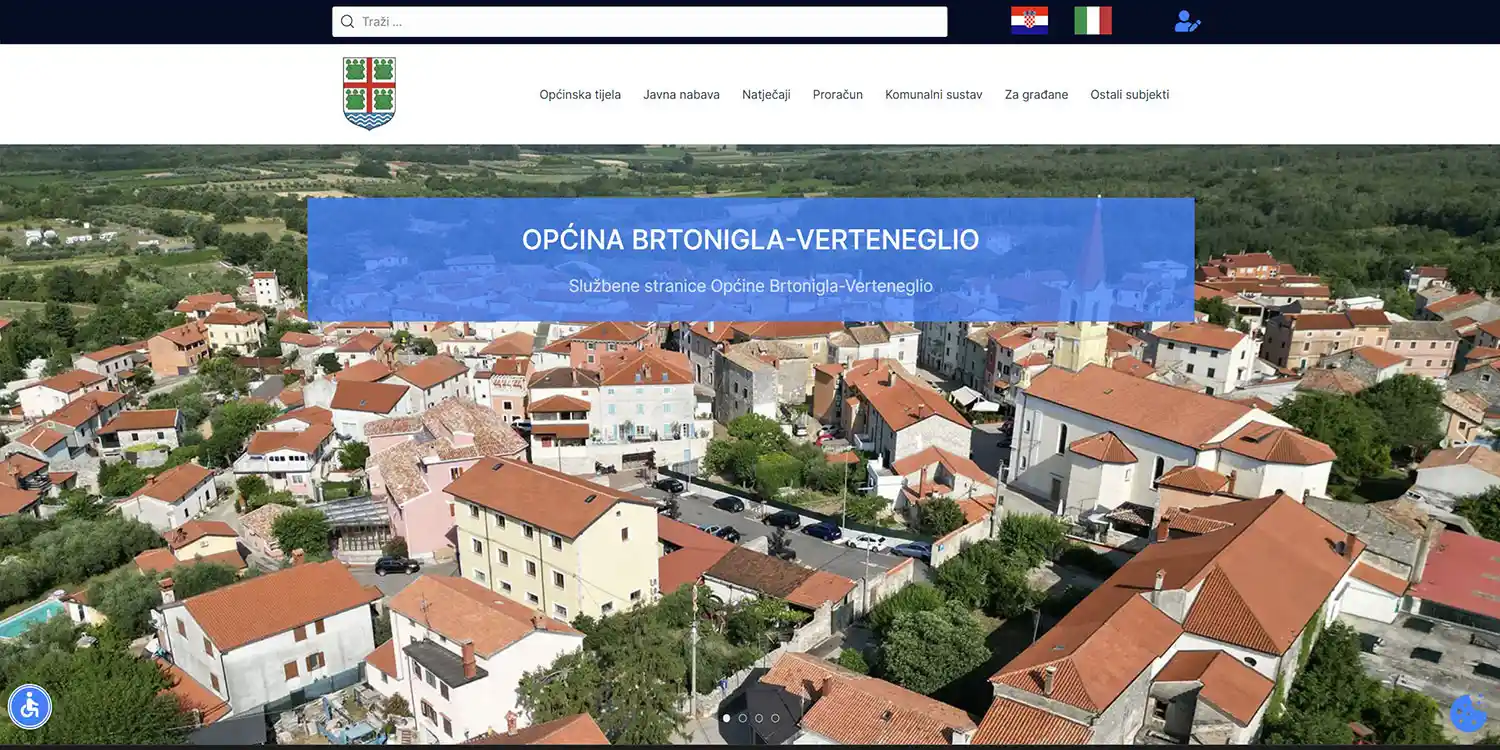Select Javna nabava in the navigation
Image resolution: width=1500 pixels, height=750 pixels.
[681, 94]
